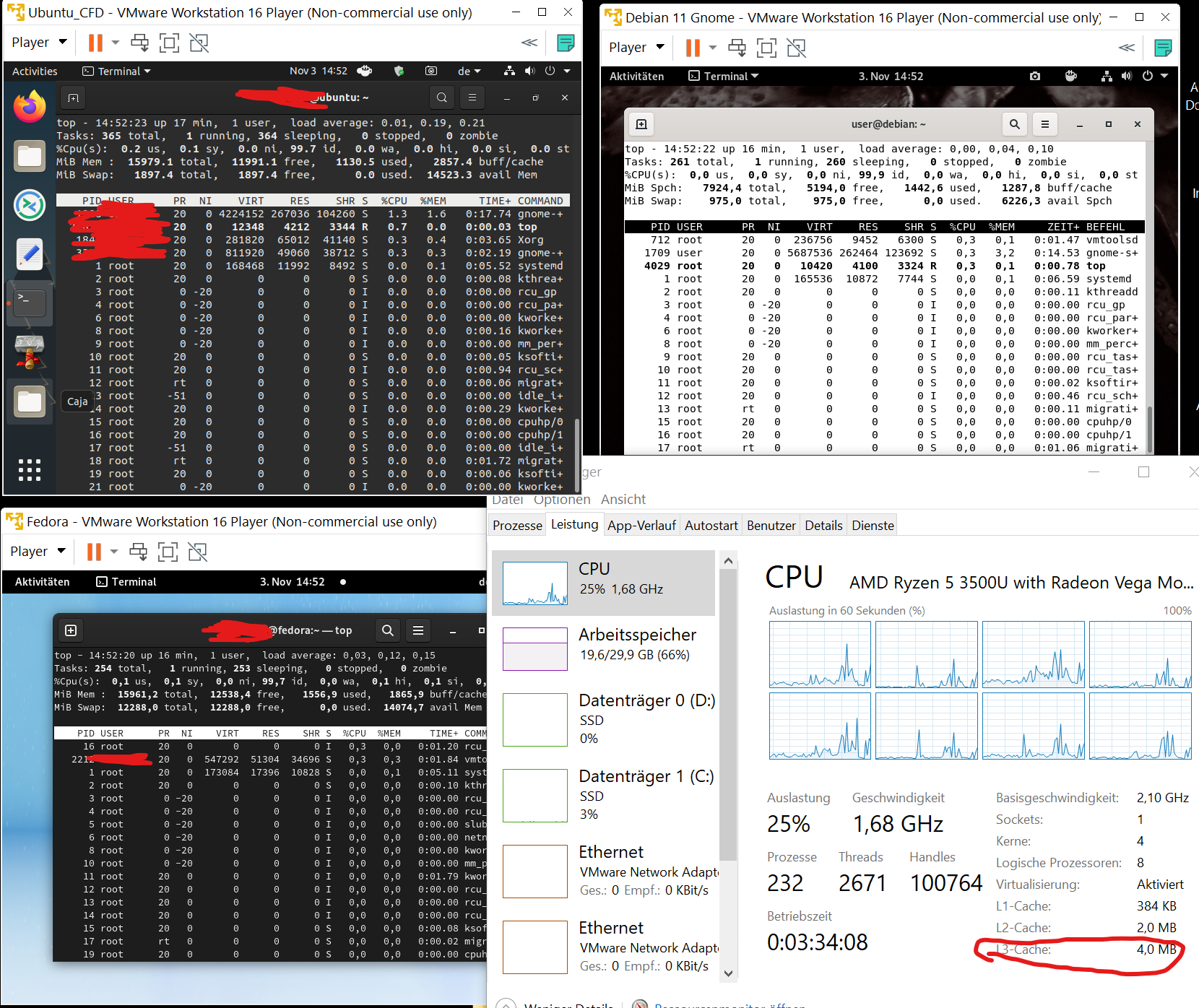Enter full screen mode in the Fedora window
This screenshot has height=1008, width=1199.
[x=168, y=552]
